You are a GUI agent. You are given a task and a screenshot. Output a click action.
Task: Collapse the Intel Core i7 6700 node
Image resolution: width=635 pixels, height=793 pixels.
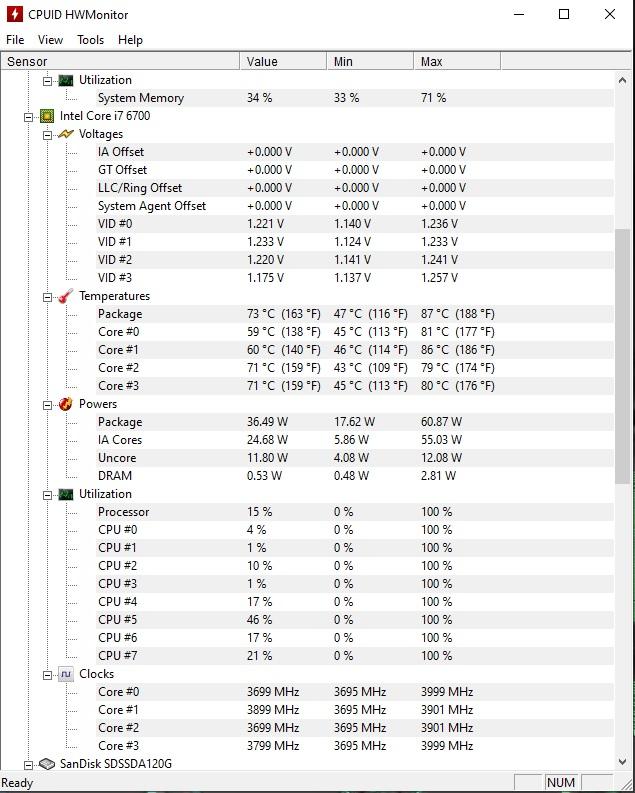click(28, 117)
